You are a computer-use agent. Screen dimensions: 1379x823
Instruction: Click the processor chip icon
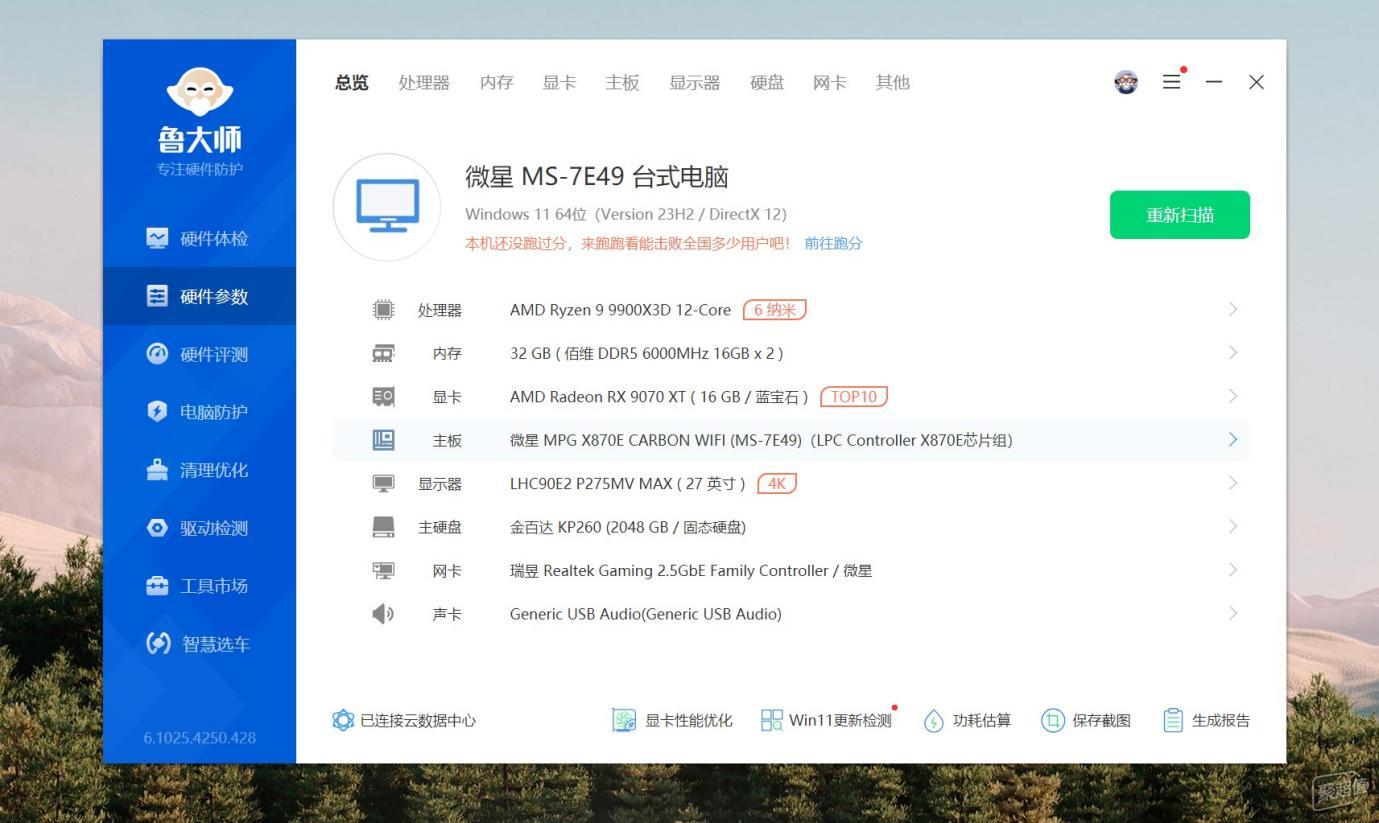[x=383, y=310]
